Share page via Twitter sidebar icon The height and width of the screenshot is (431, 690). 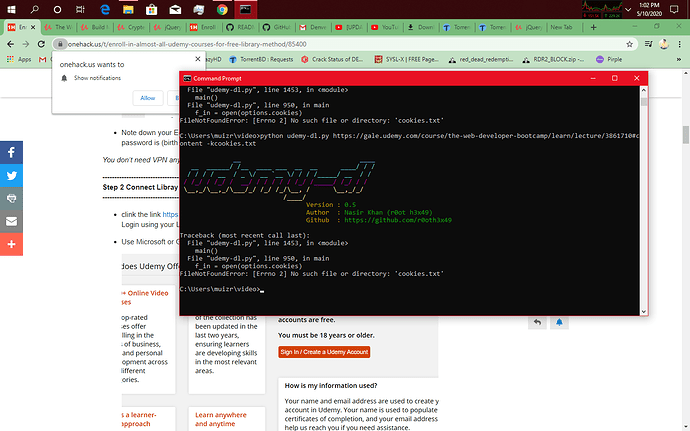pos(11,176)
